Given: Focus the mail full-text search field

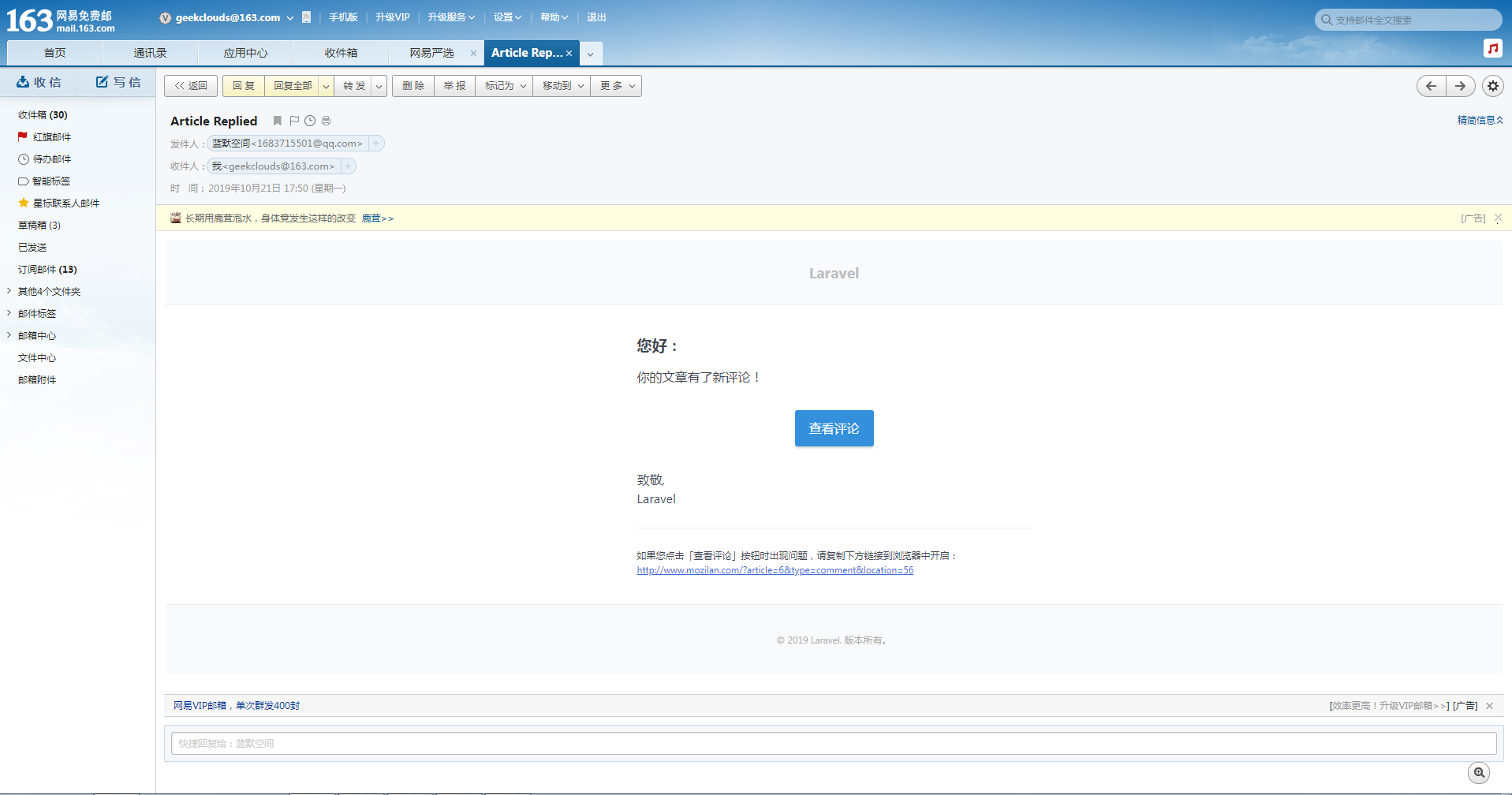Looking at the screenshot, I should pos(1408,20).
